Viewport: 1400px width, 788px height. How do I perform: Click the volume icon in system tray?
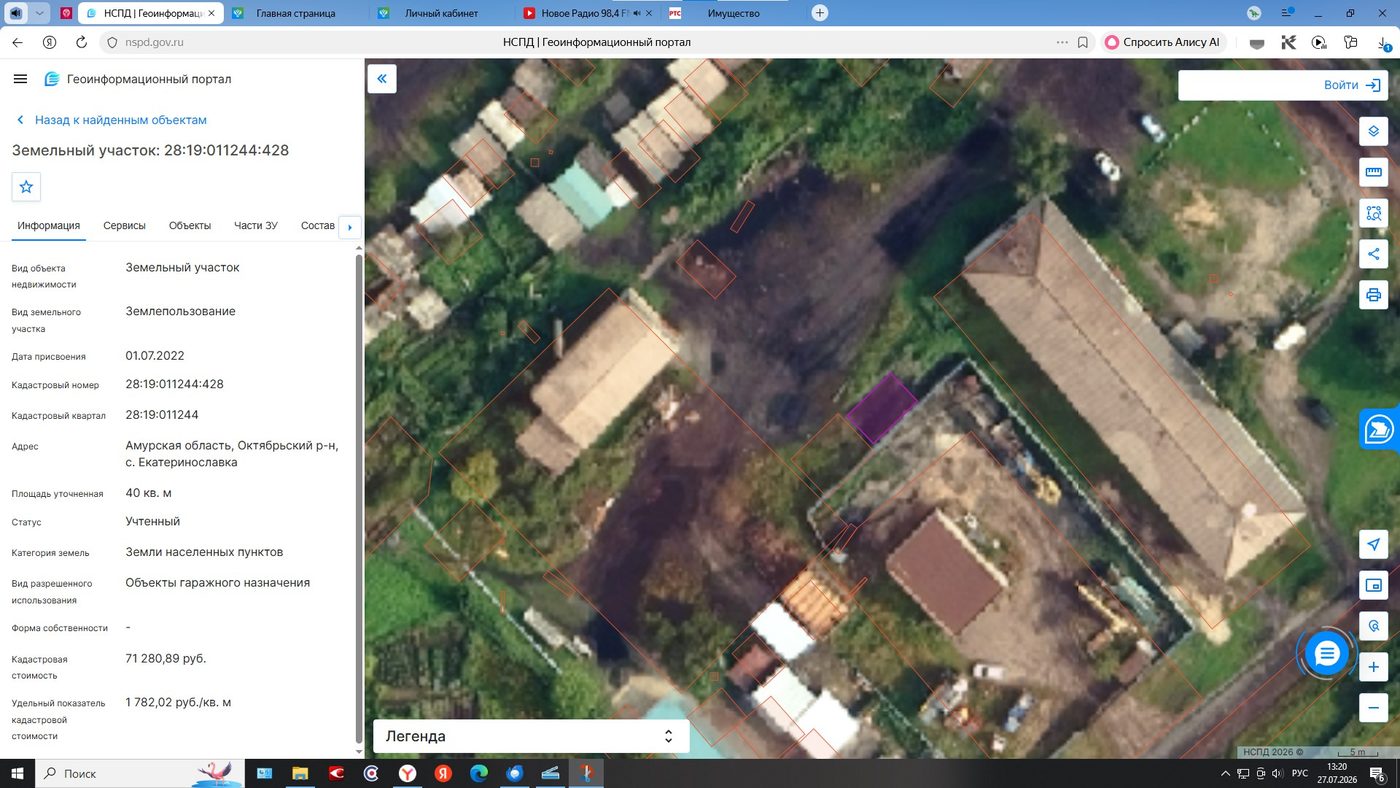tap(1278, 773)
